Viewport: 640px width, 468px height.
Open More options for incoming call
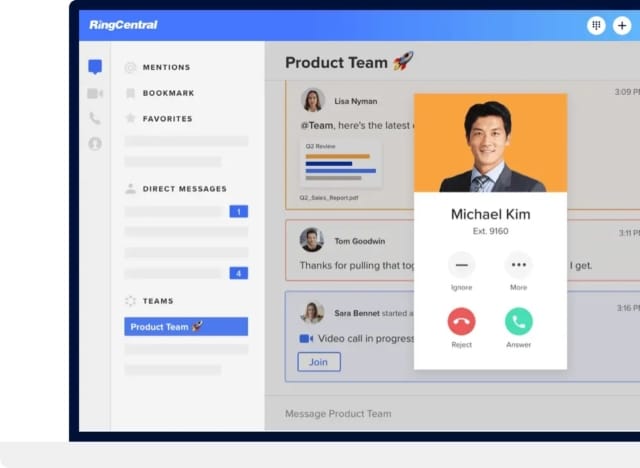(518, 265)
